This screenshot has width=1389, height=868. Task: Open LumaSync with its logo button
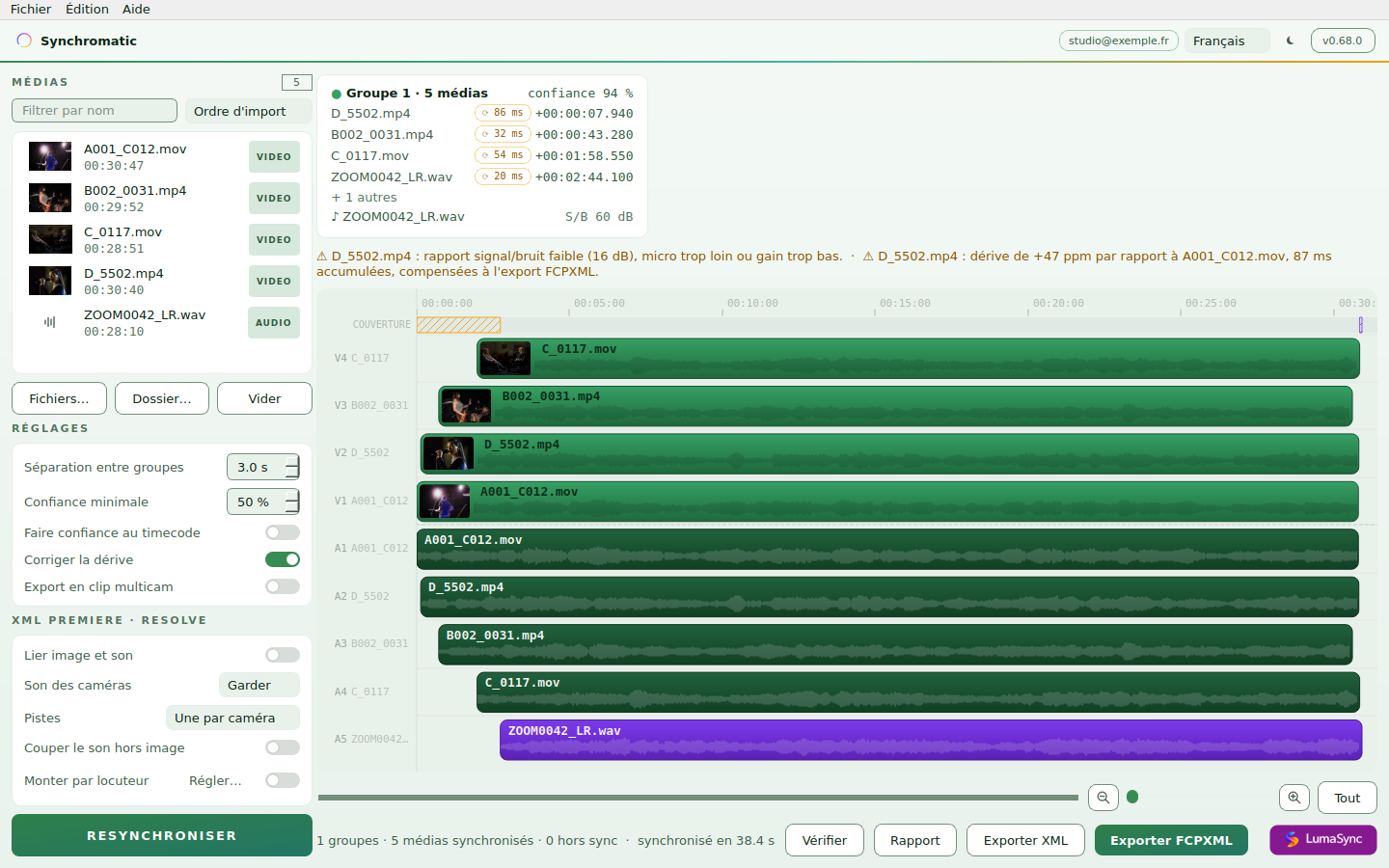point(1322,840)
